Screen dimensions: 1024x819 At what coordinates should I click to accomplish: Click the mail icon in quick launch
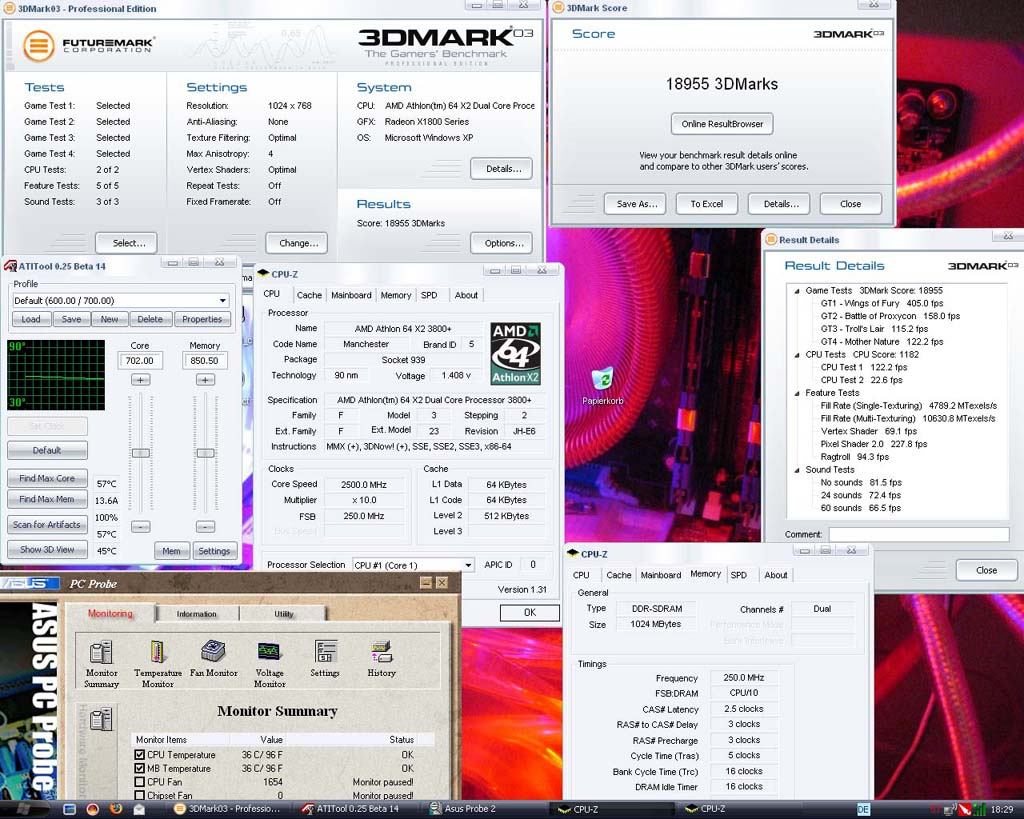pyautogui.click(x=139, y=809)
